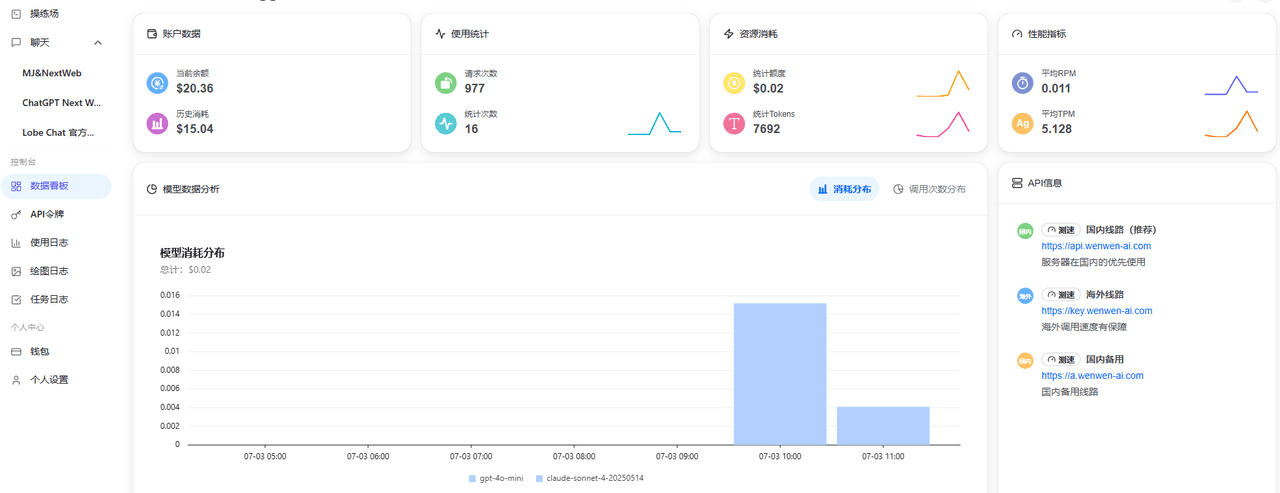
Task: Click the 统计Tokens value 7692
Action: tap(767, 129)
